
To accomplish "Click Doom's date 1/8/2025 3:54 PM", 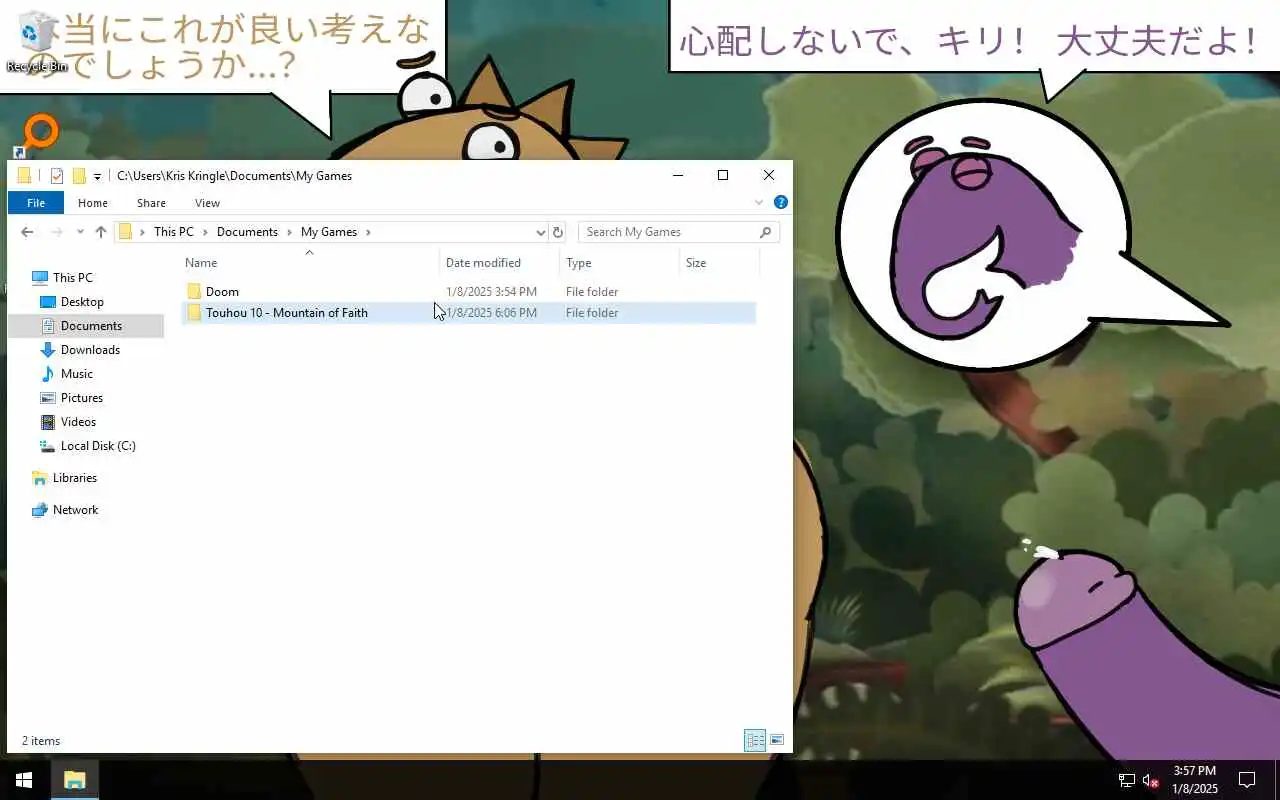I will pyautogui.click(x=491, y=292).
